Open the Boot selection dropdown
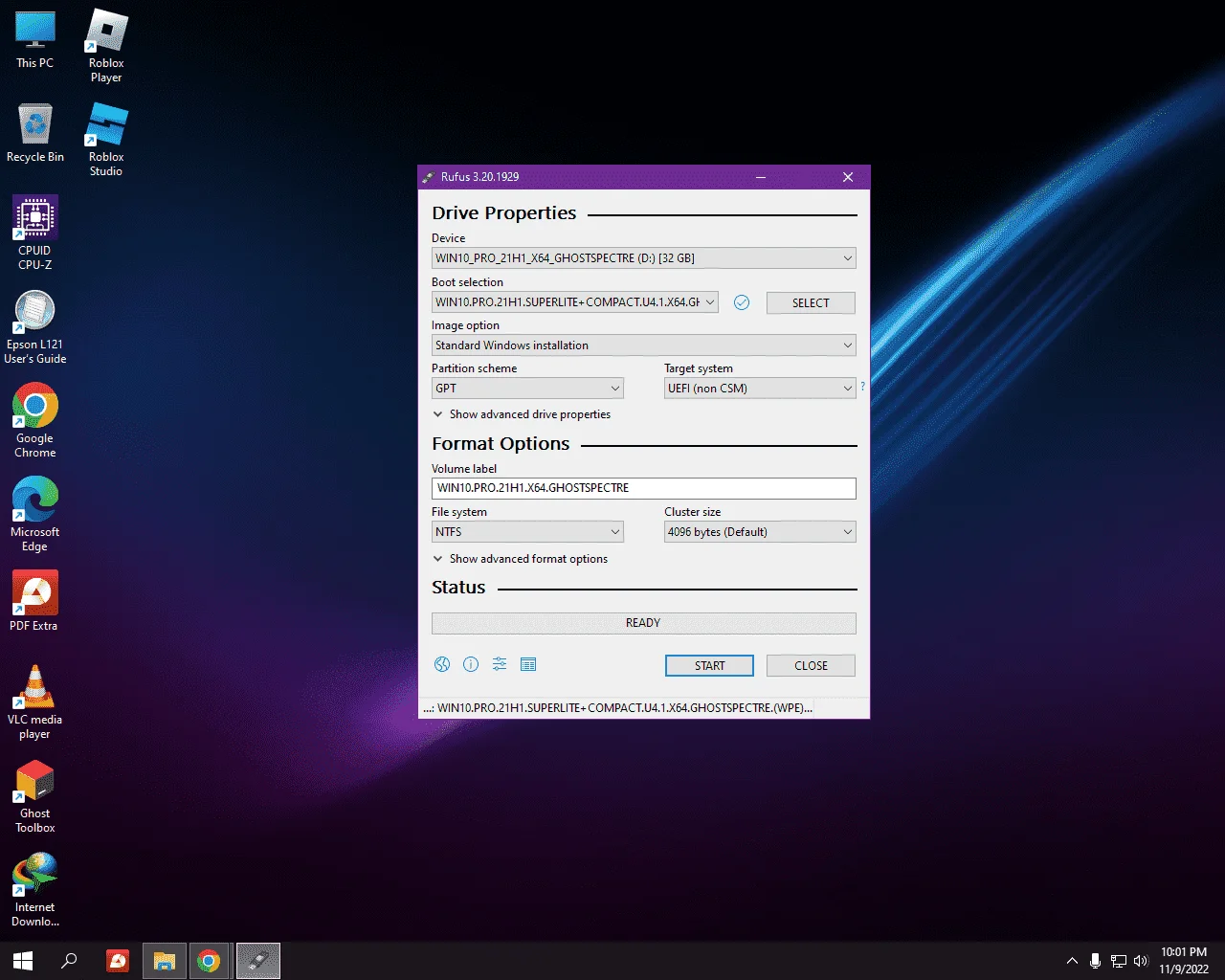 tap(575, 302)
